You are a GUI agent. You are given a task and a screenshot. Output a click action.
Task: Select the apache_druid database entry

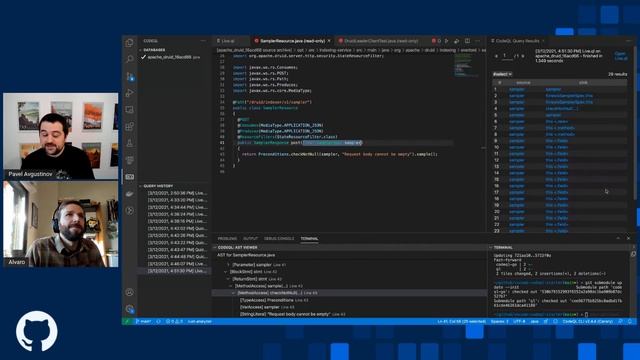(173, 57)
